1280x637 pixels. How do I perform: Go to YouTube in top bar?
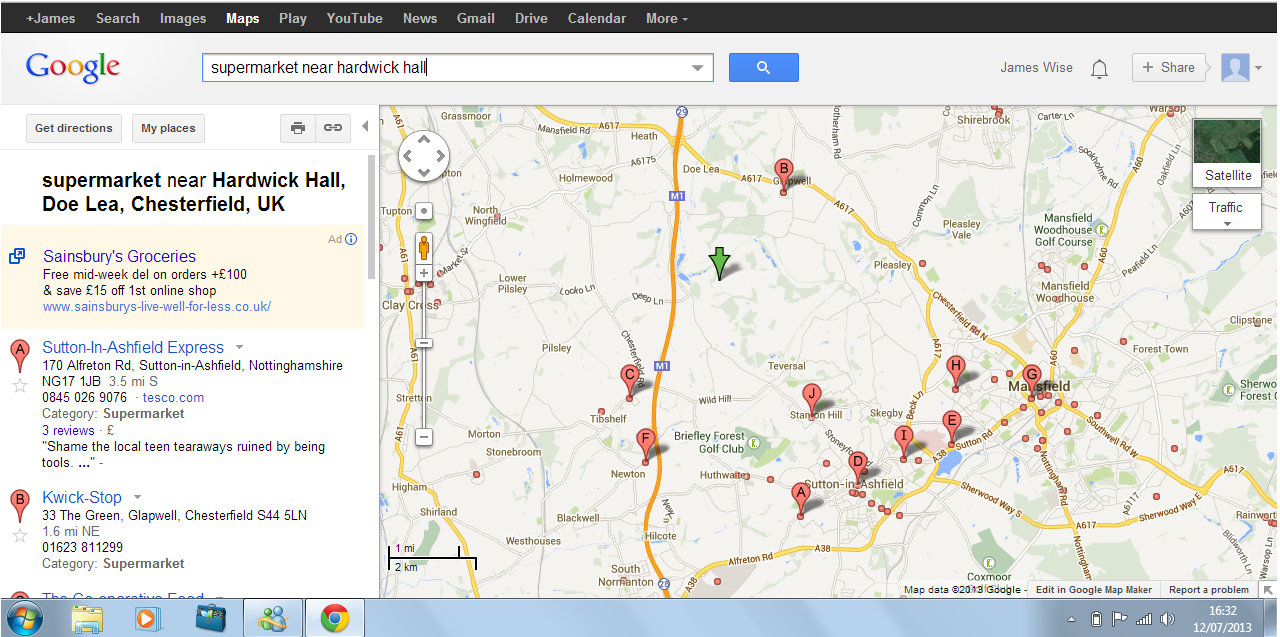(x=355, y=18)
